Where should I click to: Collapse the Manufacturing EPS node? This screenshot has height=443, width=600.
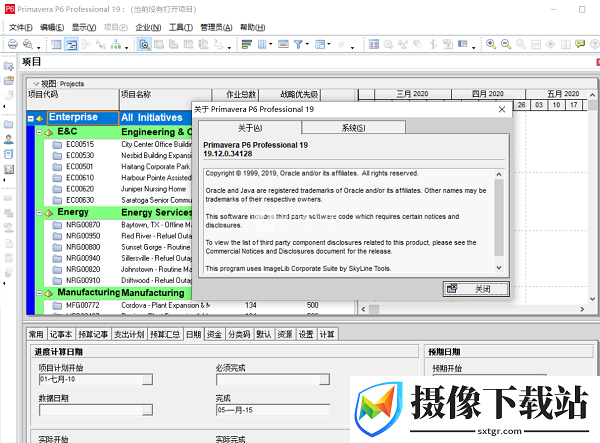pos(39,293)
